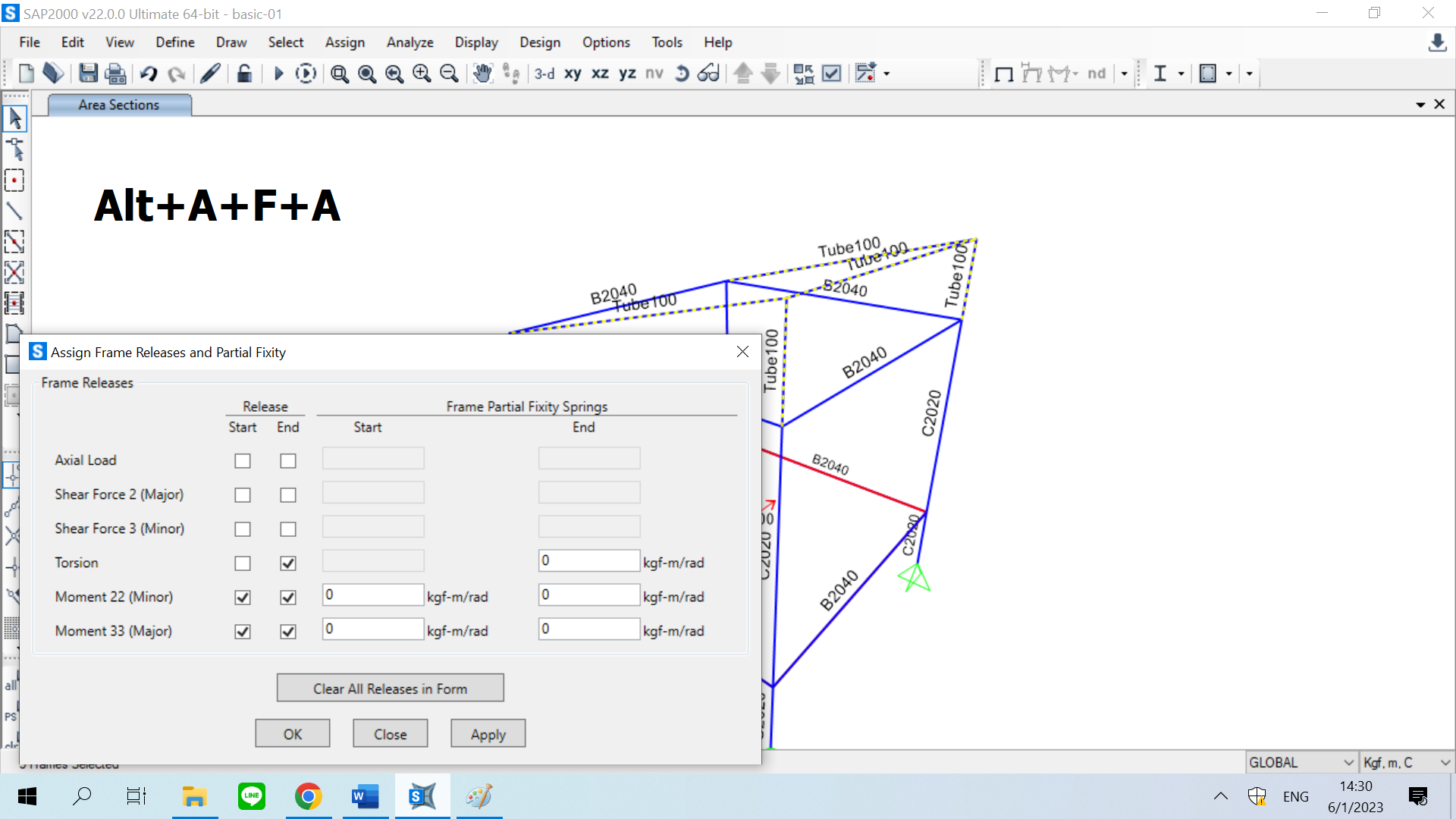Expand the frame section I-beam dropdown arrow
The image size is (1456, 819).
coord(1181,74)
